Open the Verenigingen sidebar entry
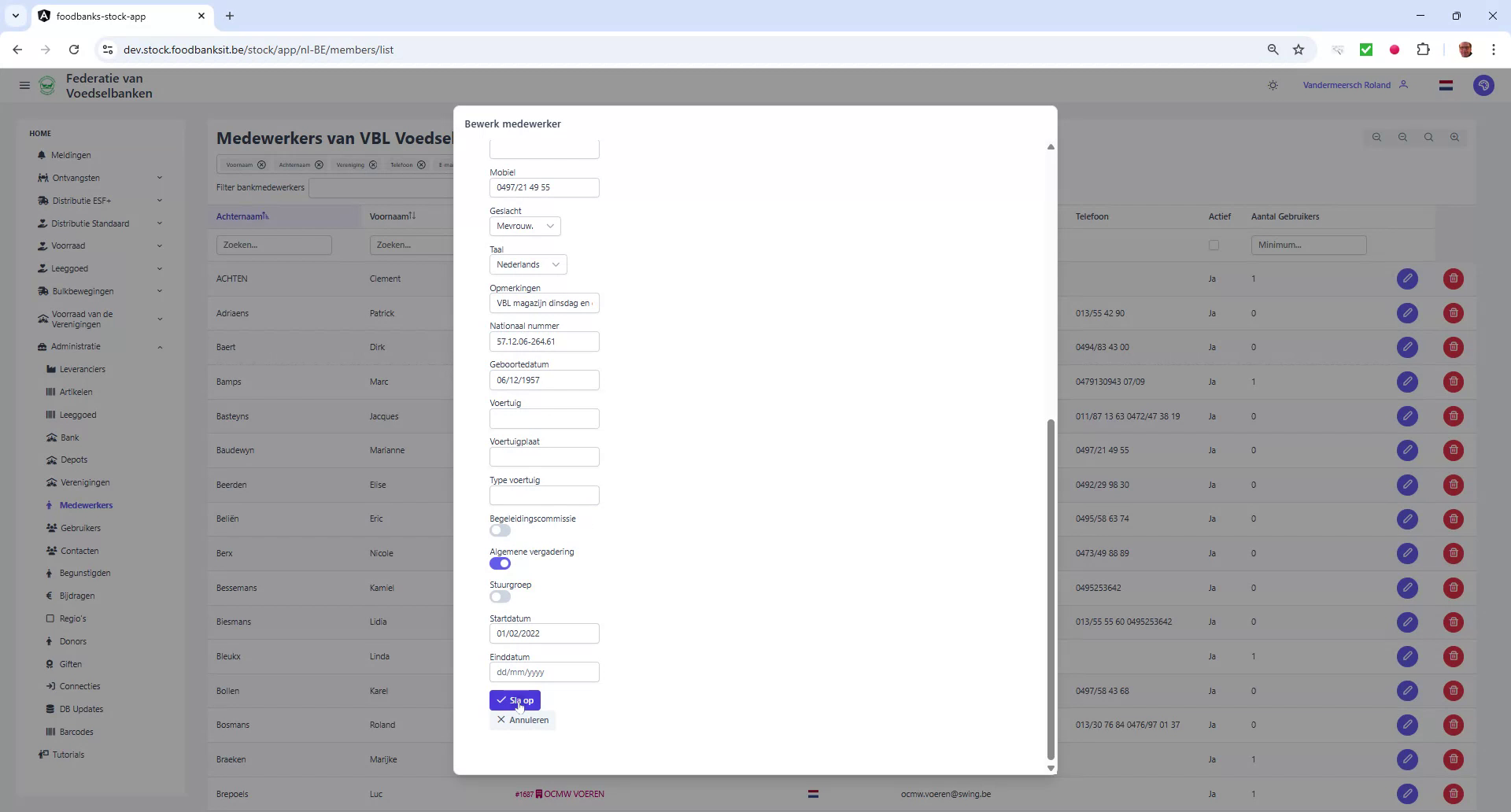Viewport: 1511px width, 812px height. [84, 482]
